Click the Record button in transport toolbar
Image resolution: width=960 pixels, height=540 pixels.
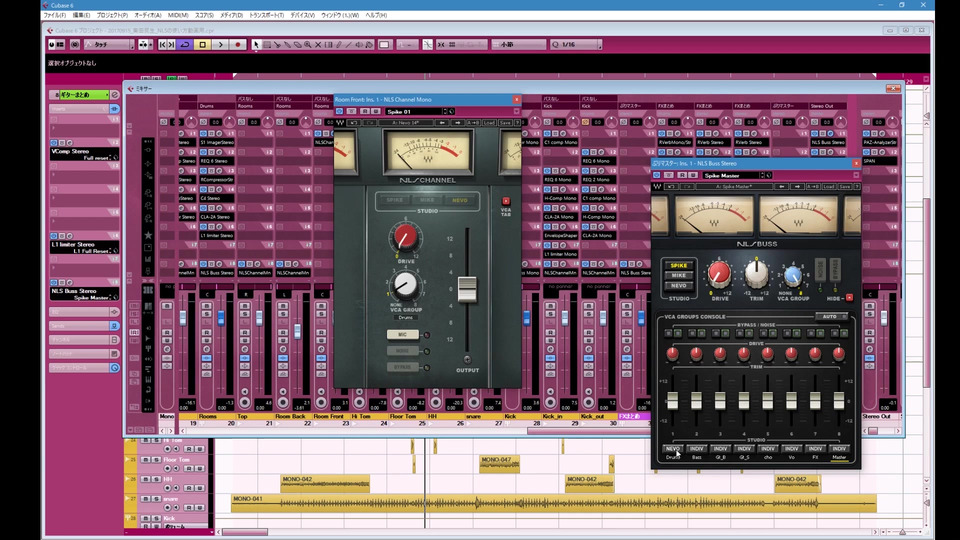pos(238,45)
